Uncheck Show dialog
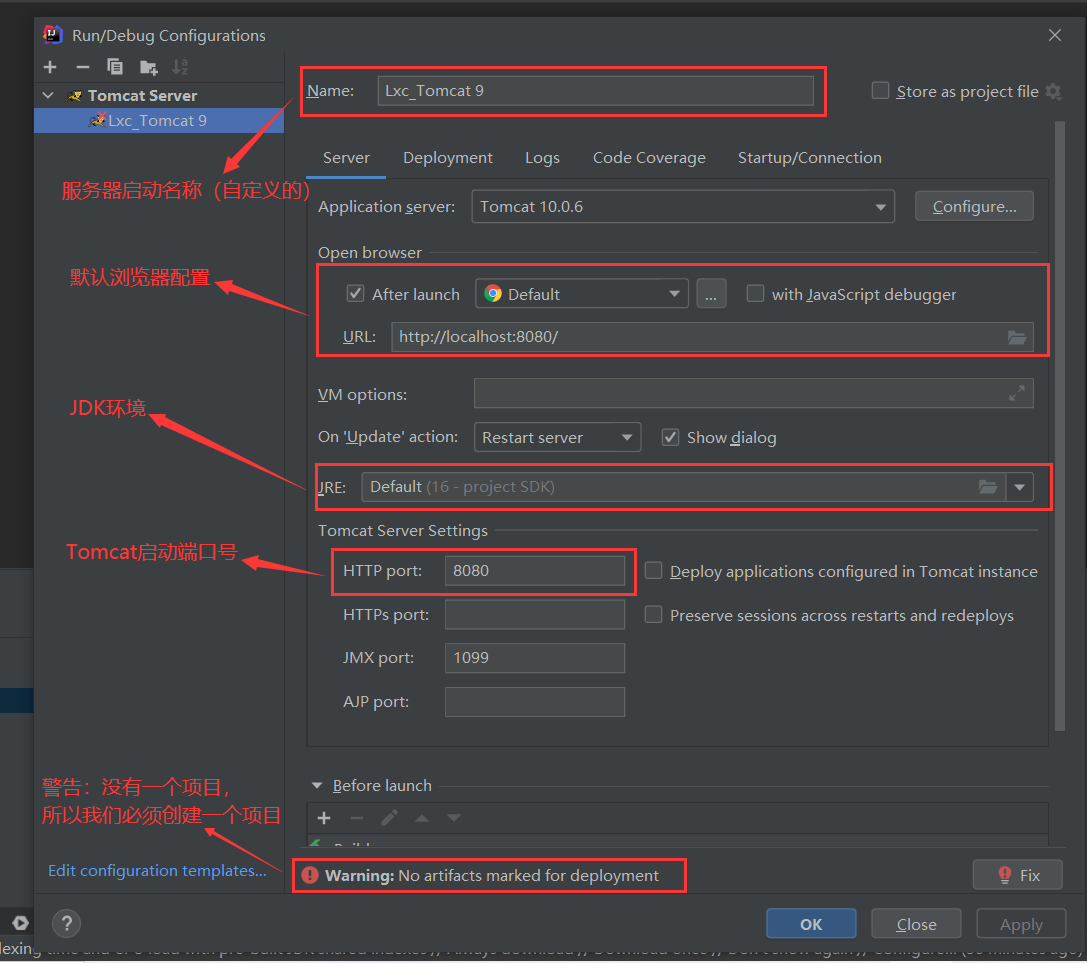The image size is (1087, 963). (x=670, y=437)
